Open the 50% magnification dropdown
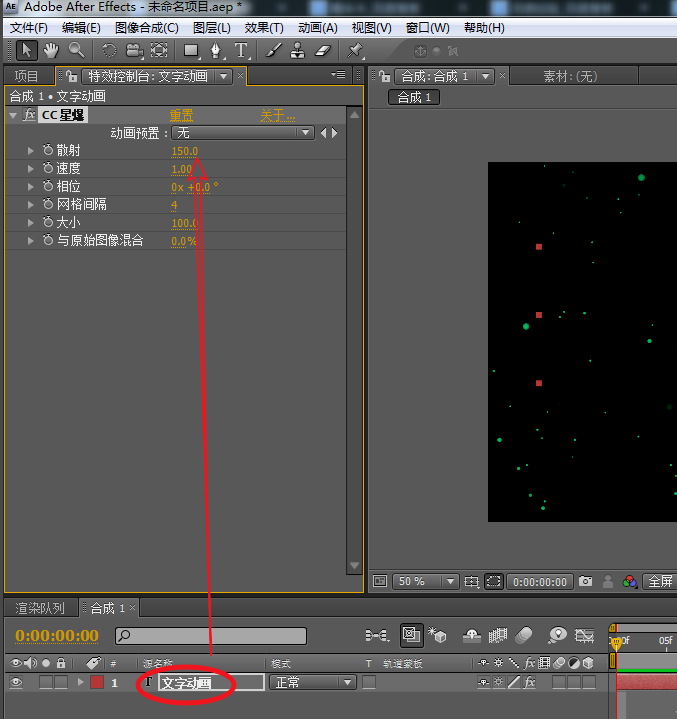This screenshot has width=677, height=719. (426, 581)
